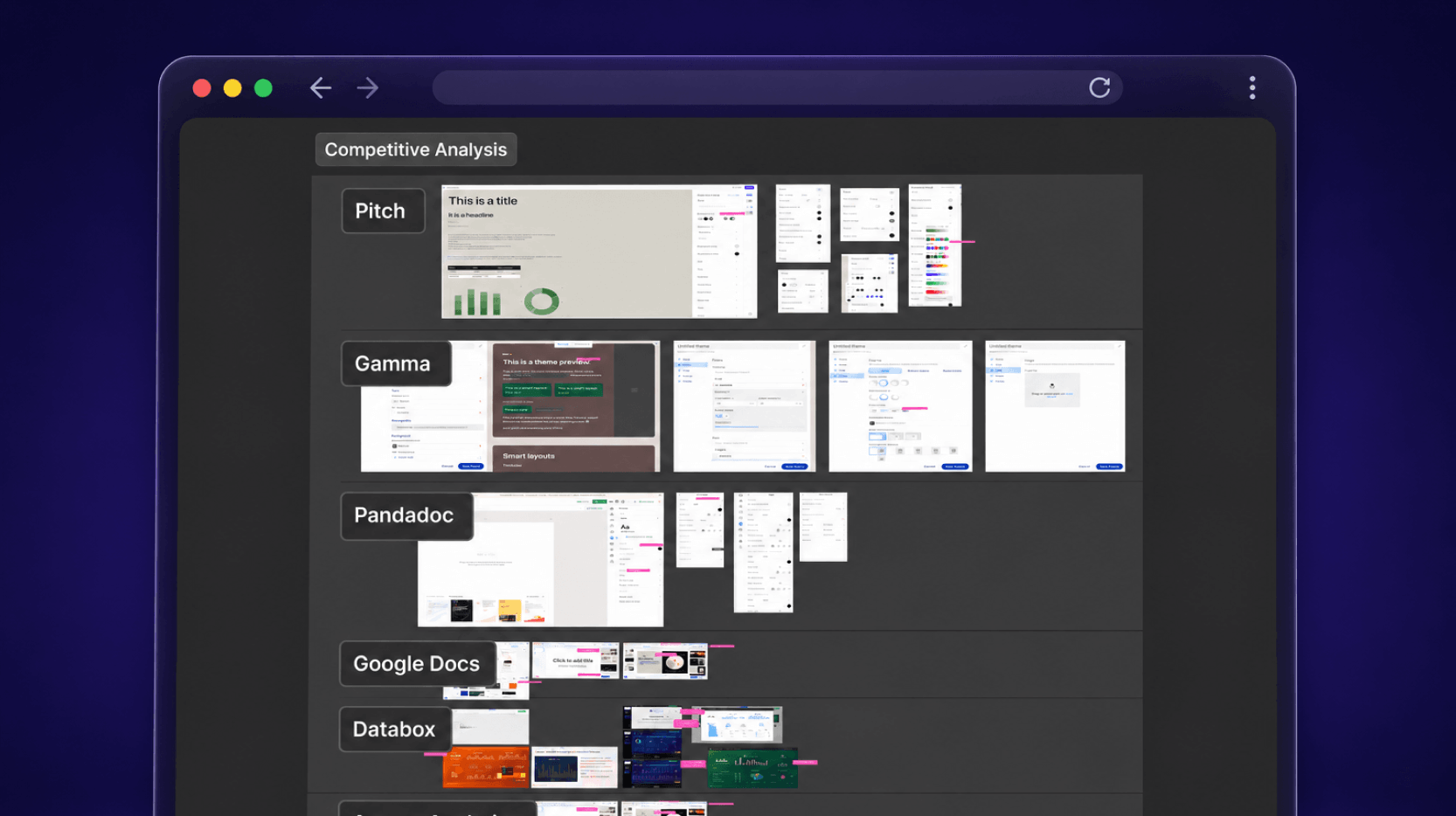Select the Databox section label
This screenshot has width=1456, height=816.
[x=395, y=730]
